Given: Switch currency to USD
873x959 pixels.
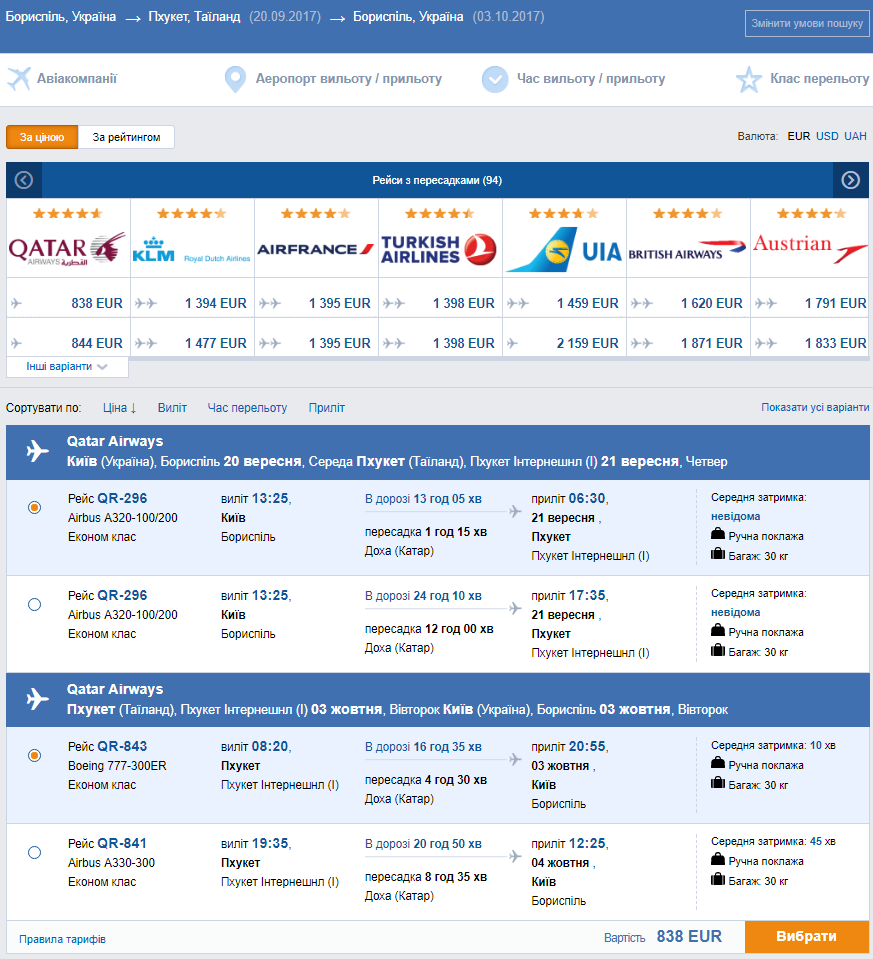Looking at the screenshot, I should (827, 136).
